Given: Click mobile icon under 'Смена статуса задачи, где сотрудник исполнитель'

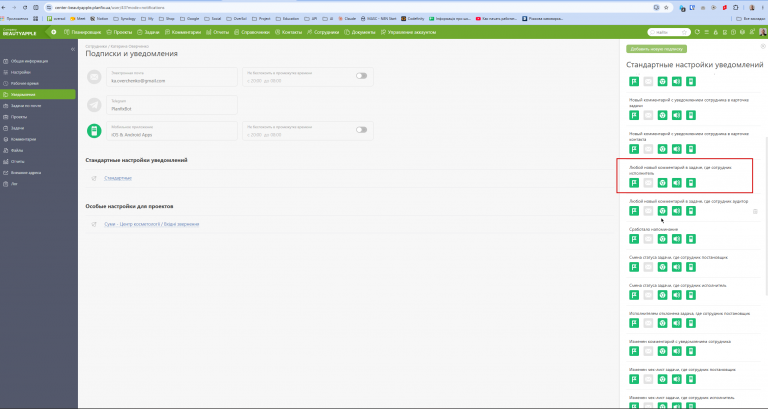Looking at the screenshot, I should point(691,295).
